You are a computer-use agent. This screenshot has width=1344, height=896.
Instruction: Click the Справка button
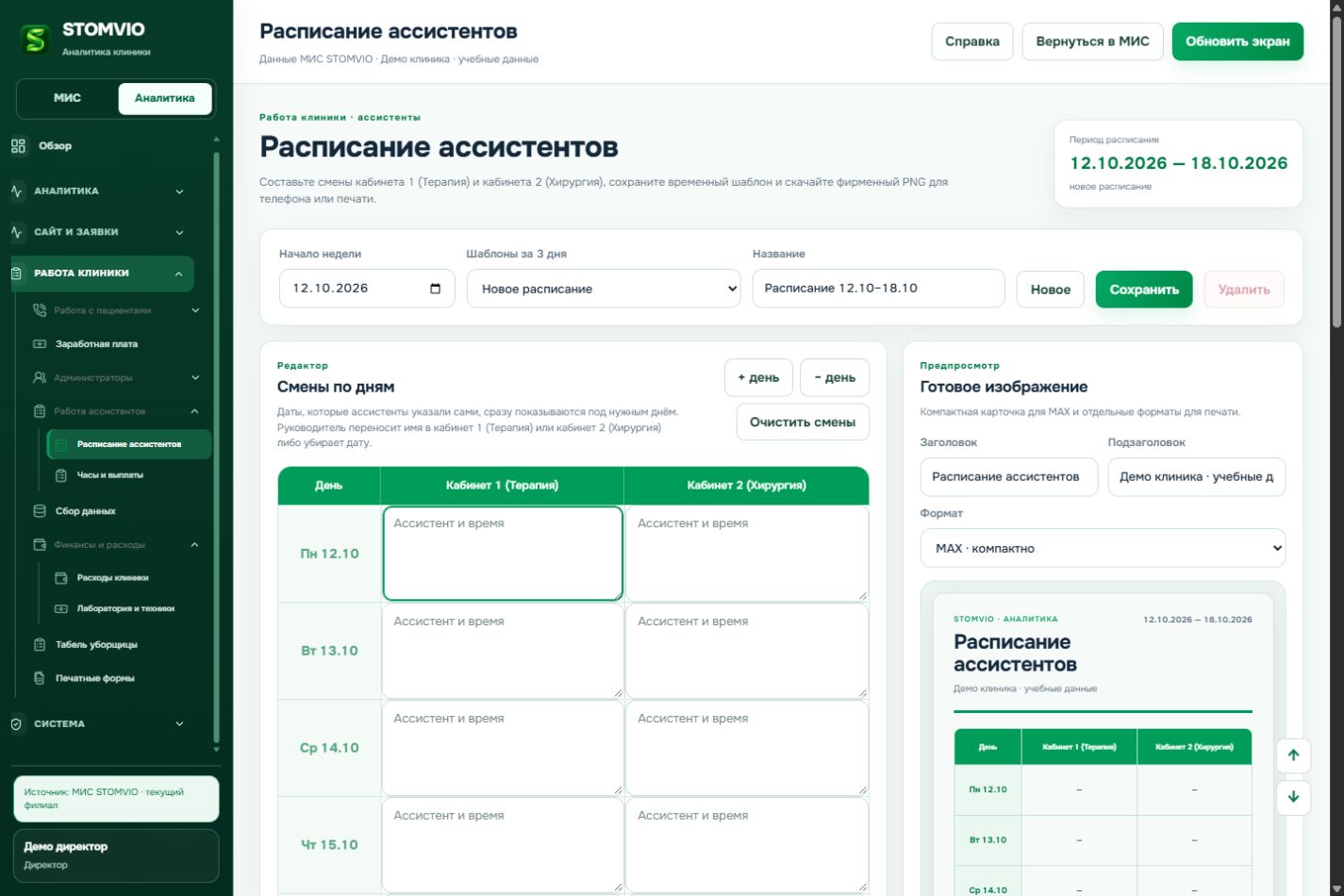tap(972, 41)
